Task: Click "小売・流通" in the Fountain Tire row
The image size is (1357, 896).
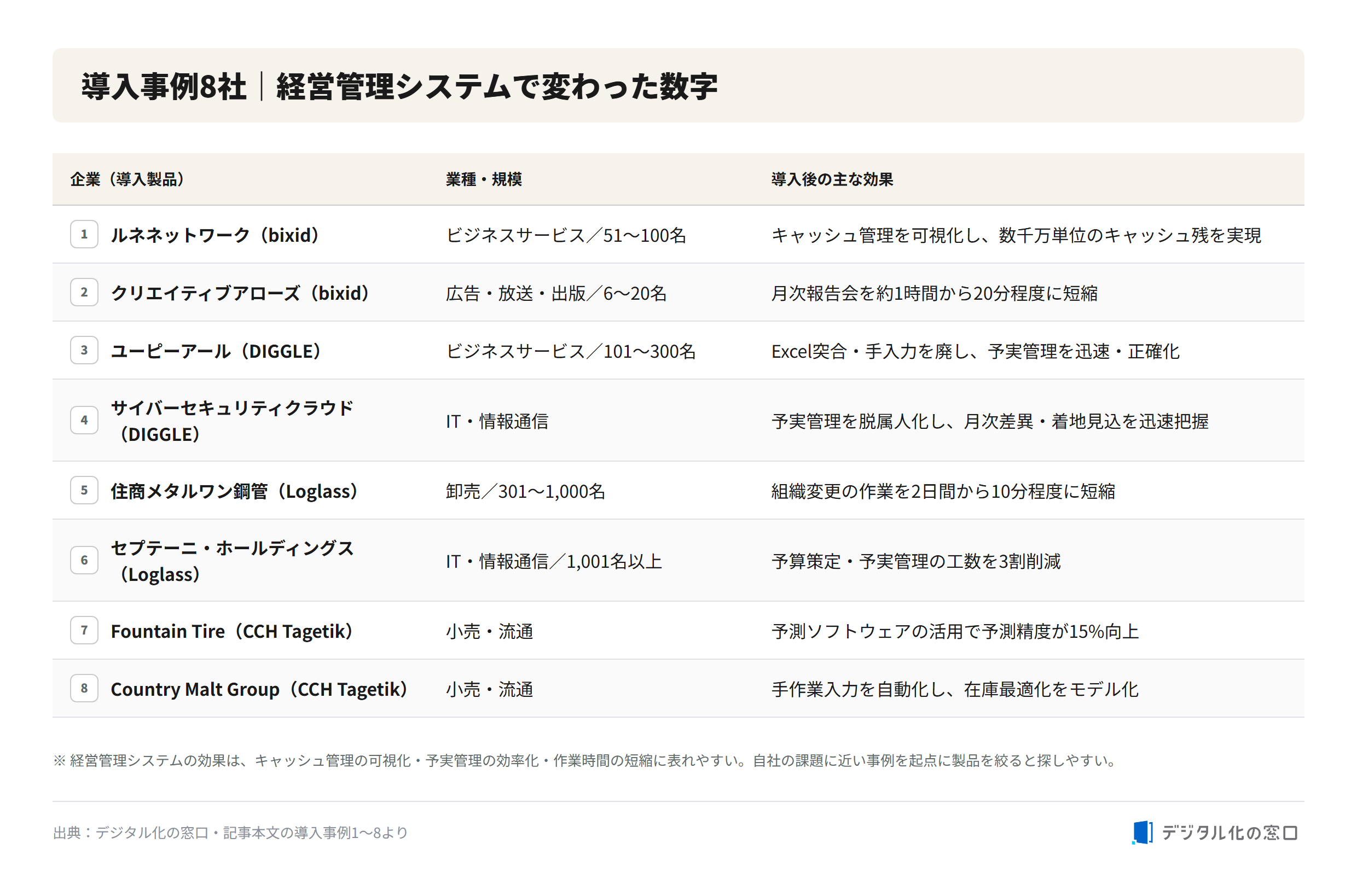Action: [489, 631]
